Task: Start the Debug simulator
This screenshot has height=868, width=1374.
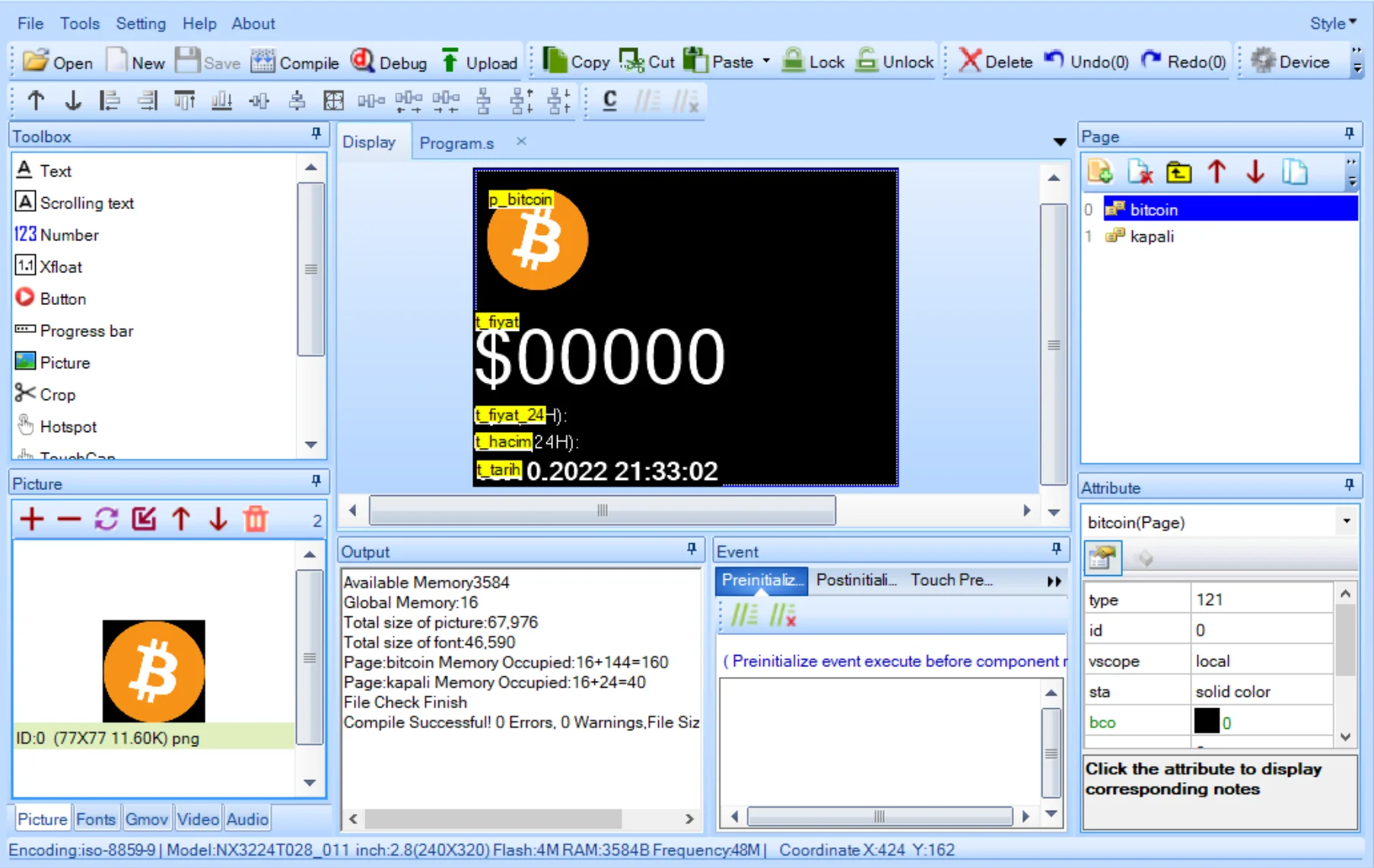Action: click(x=389, y=62)
